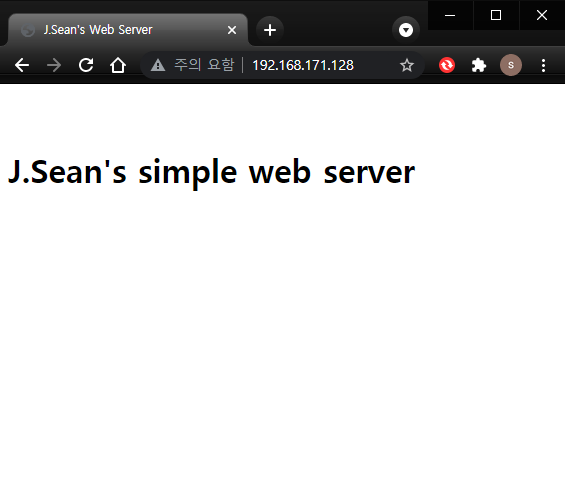The height and width of the screenshot is (491, 565).
Task: Maximize the browser window
Action: pos(496,15)
